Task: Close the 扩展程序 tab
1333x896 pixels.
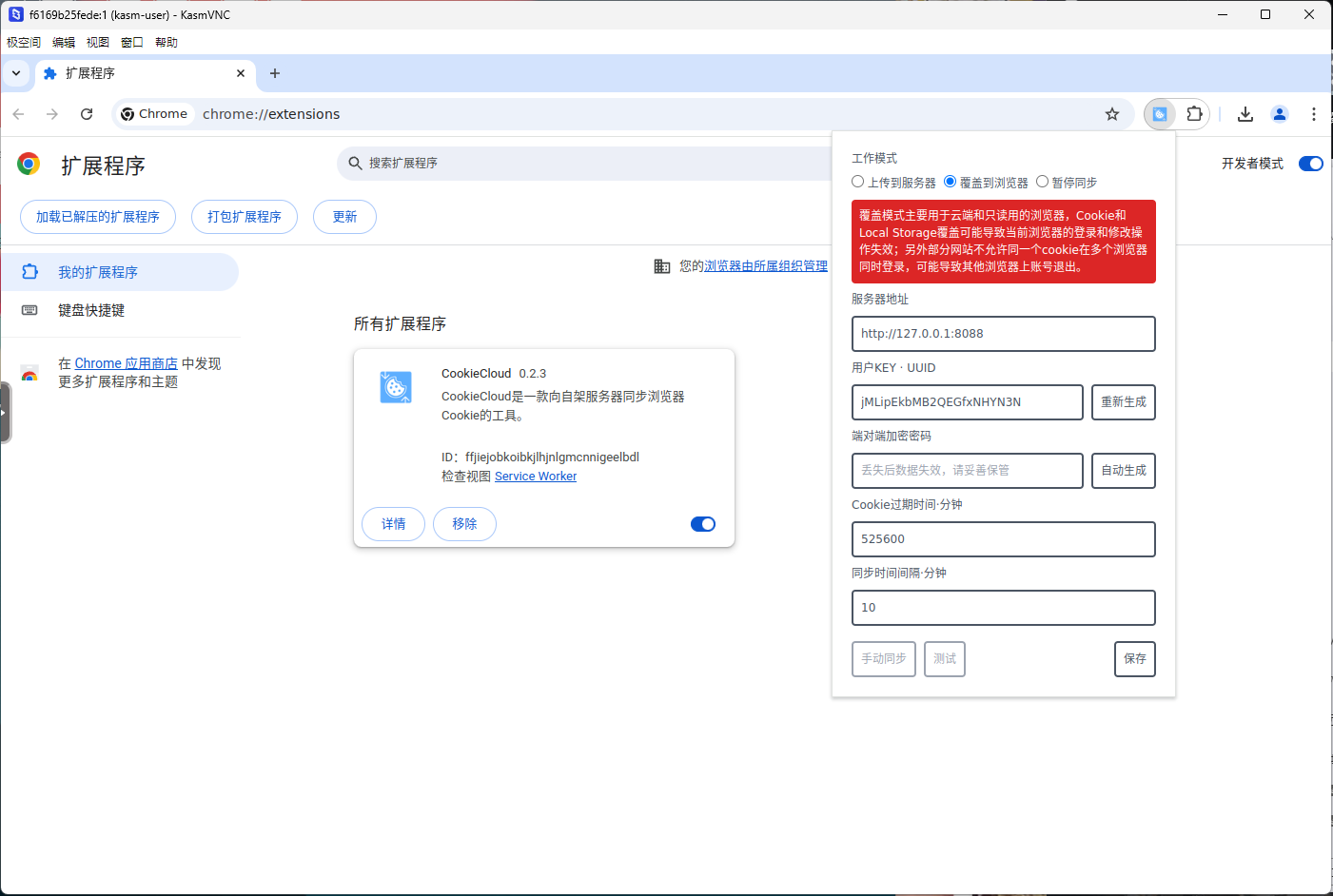Action: pos(241,73)
